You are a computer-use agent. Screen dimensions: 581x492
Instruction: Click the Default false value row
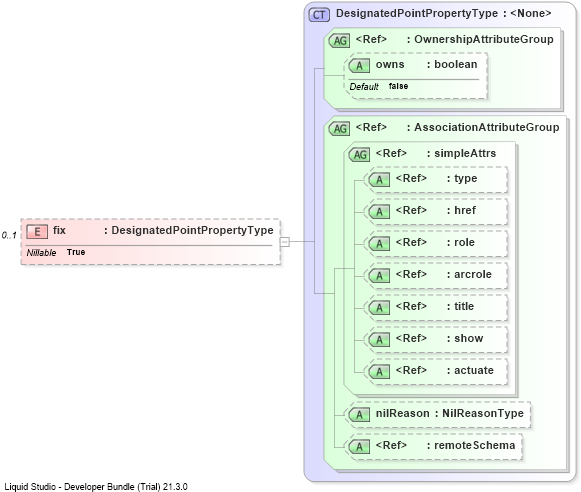pyautogui.click(x=379, y=86)
